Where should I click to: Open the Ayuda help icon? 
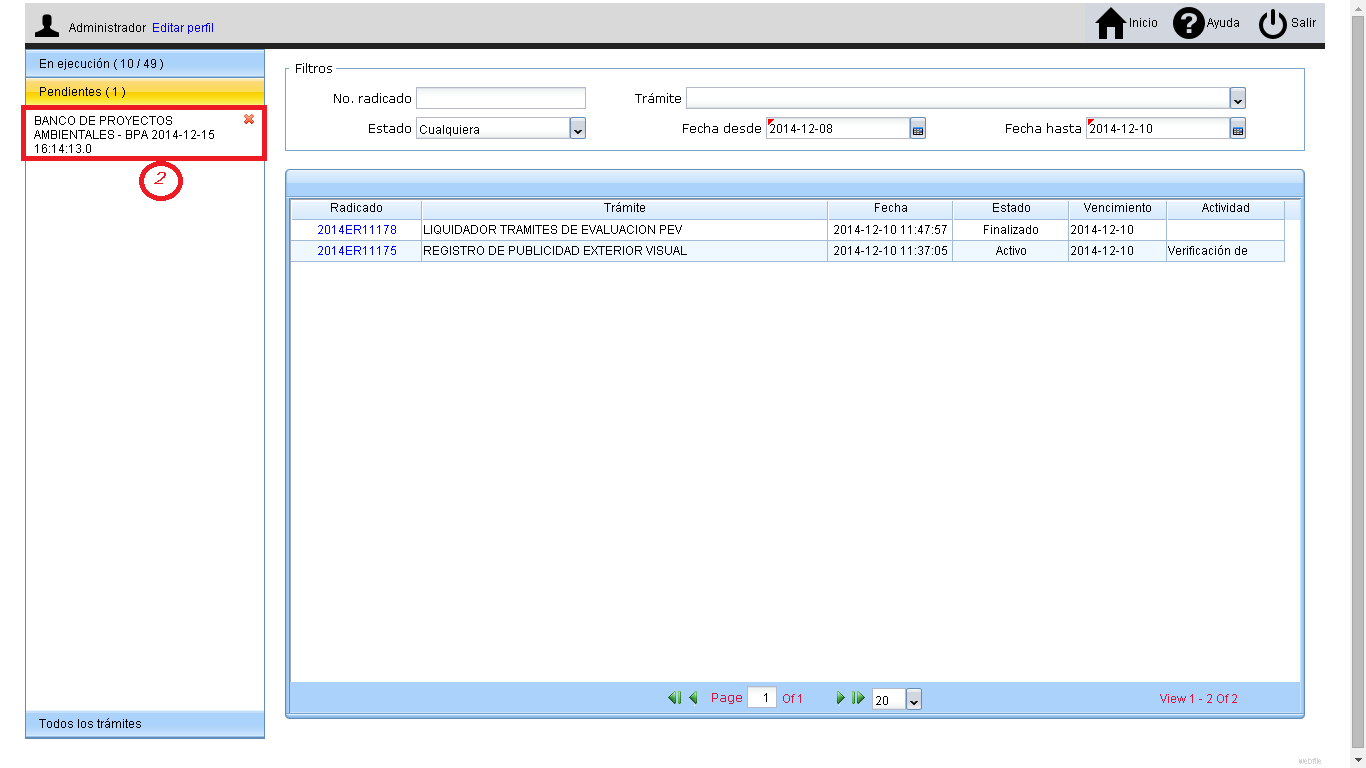point(1188,23)
